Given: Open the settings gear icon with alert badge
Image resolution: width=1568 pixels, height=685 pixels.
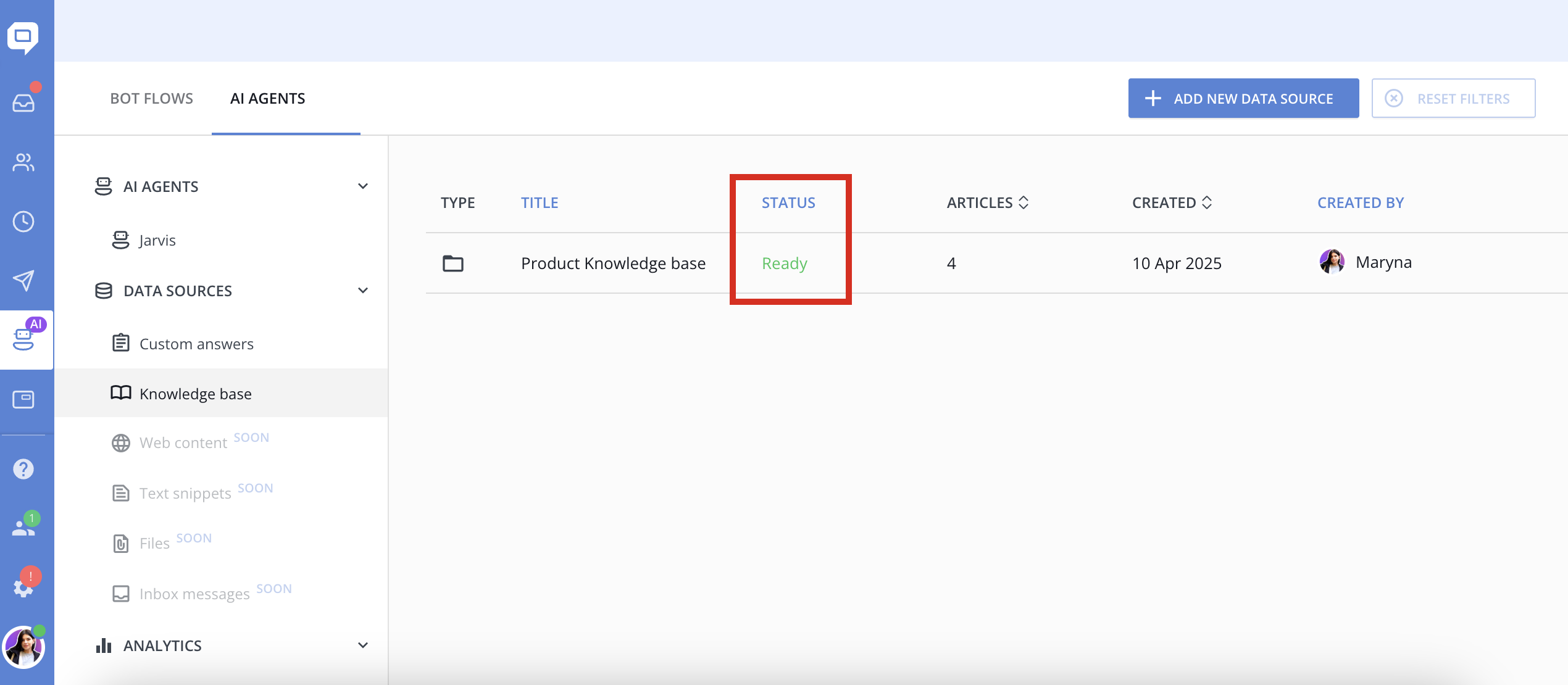Looking at the screenshot, I should (x=23, y=587).
